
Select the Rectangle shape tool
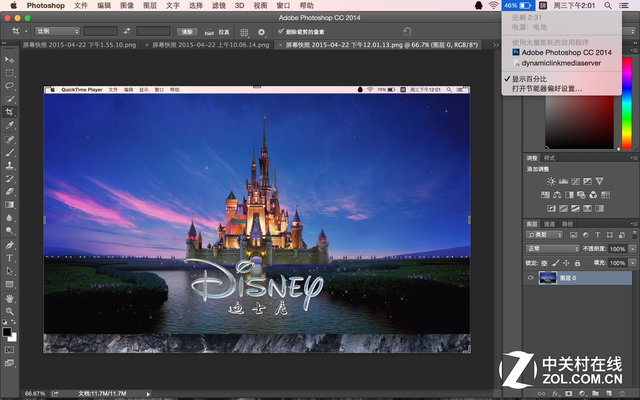(9, 284)
